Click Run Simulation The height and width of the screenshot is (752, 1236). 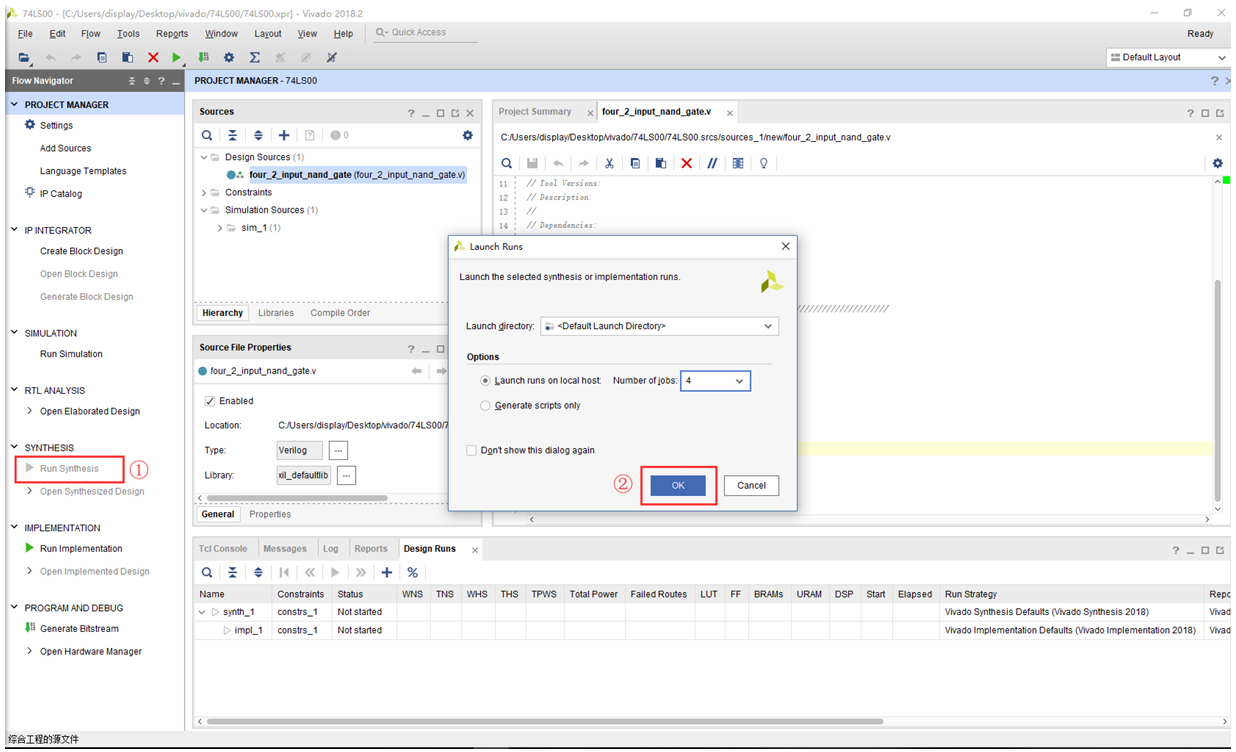(x=71, y=354)
